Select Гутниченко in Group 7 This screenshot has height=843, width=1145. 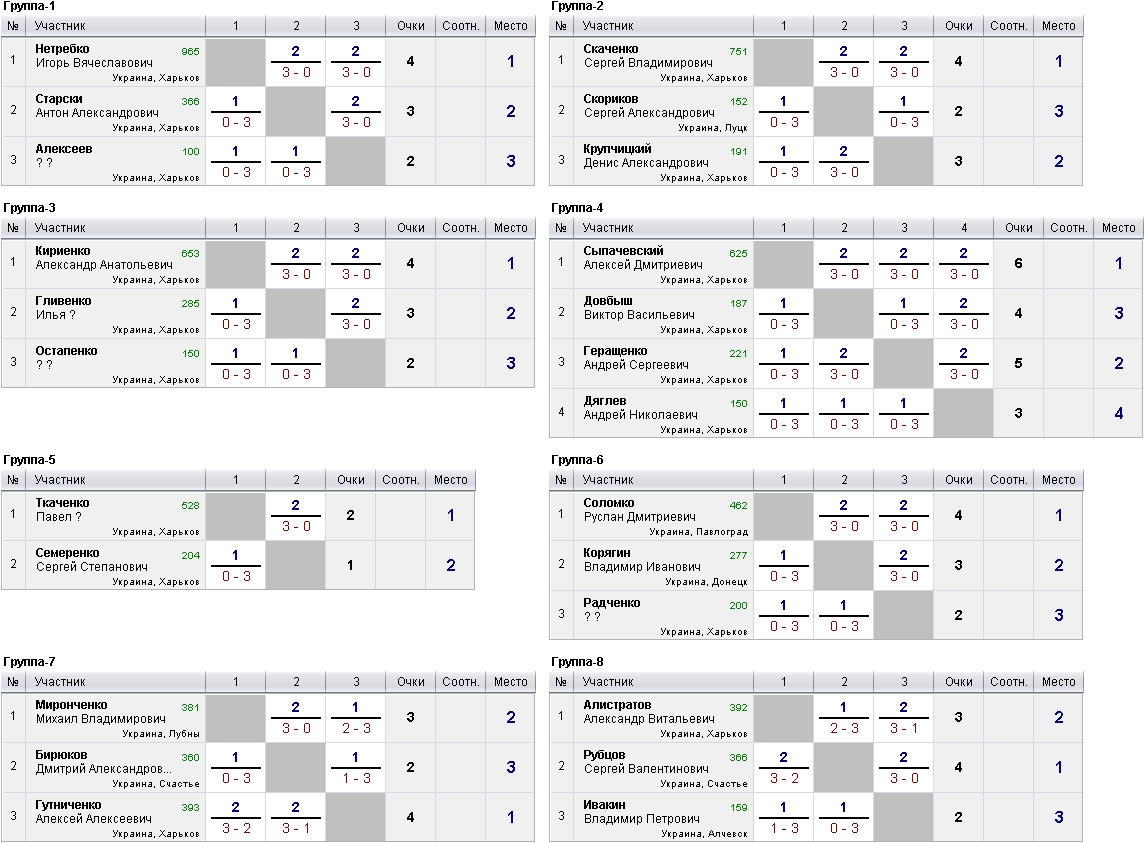tap(68, 805)
